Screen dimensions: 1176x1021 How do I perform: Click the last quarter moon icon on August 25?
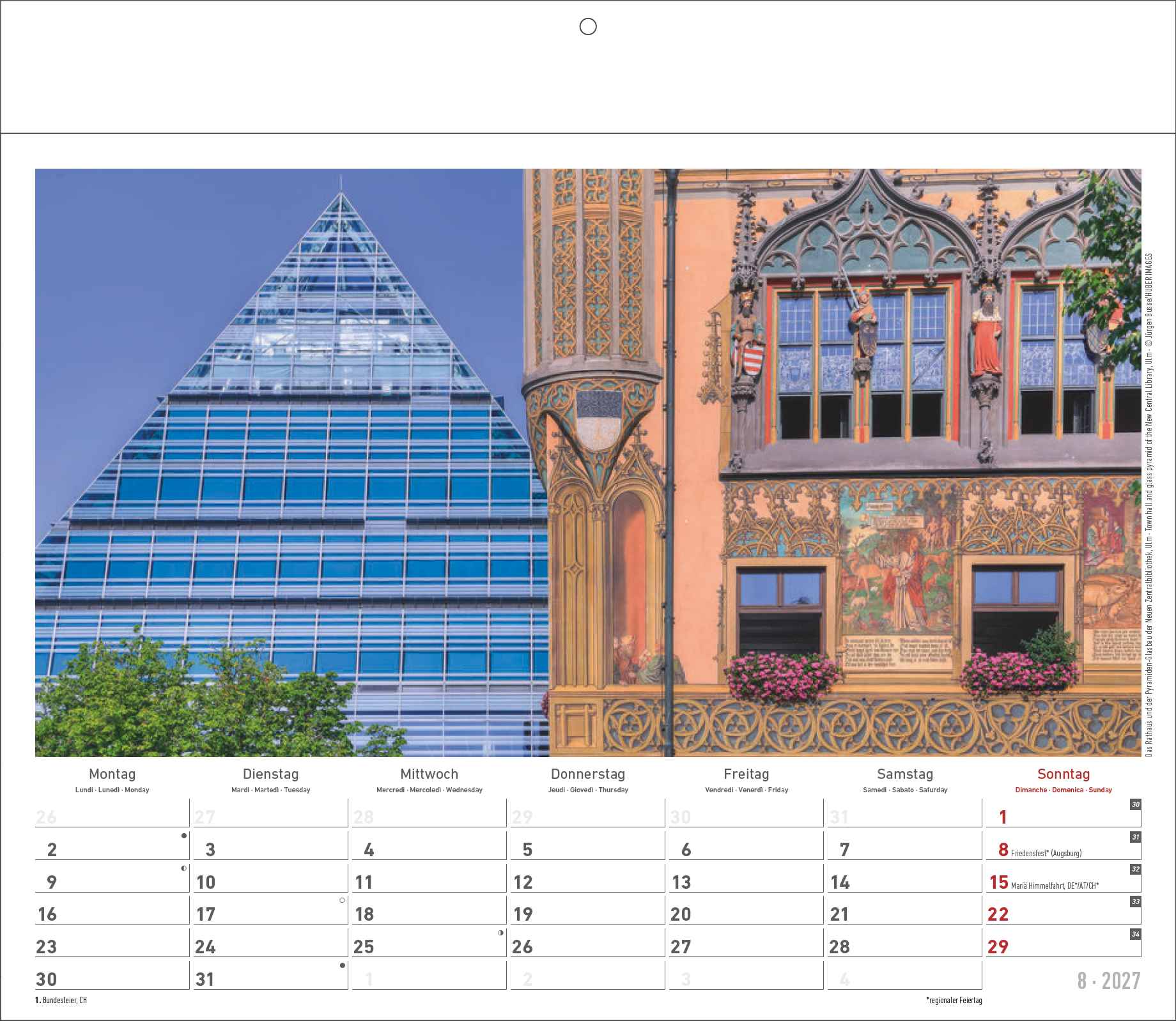pyautogui.click(x=501, y=933)
